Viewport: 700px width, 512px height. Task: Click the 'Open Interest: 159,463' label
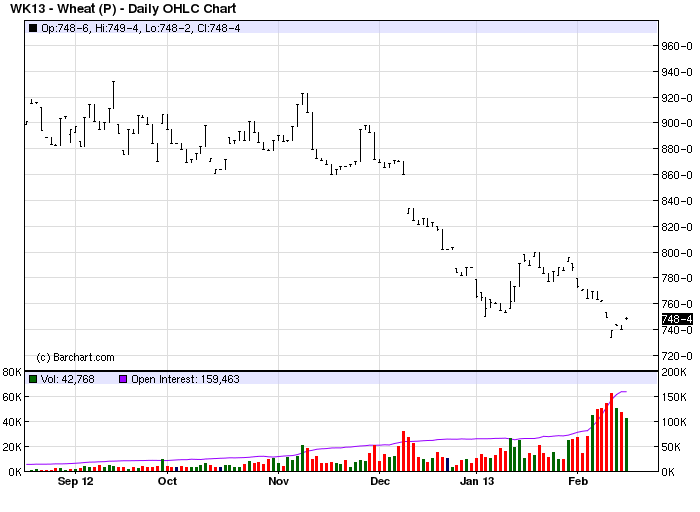coord(185,379)
